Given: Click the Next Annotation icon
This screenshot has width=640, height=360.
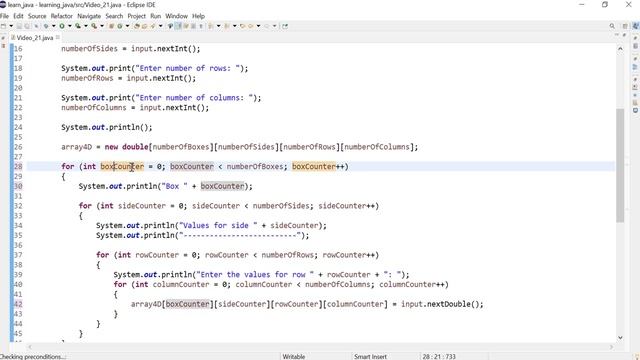Looking at the screenshot, I should 211,26.
